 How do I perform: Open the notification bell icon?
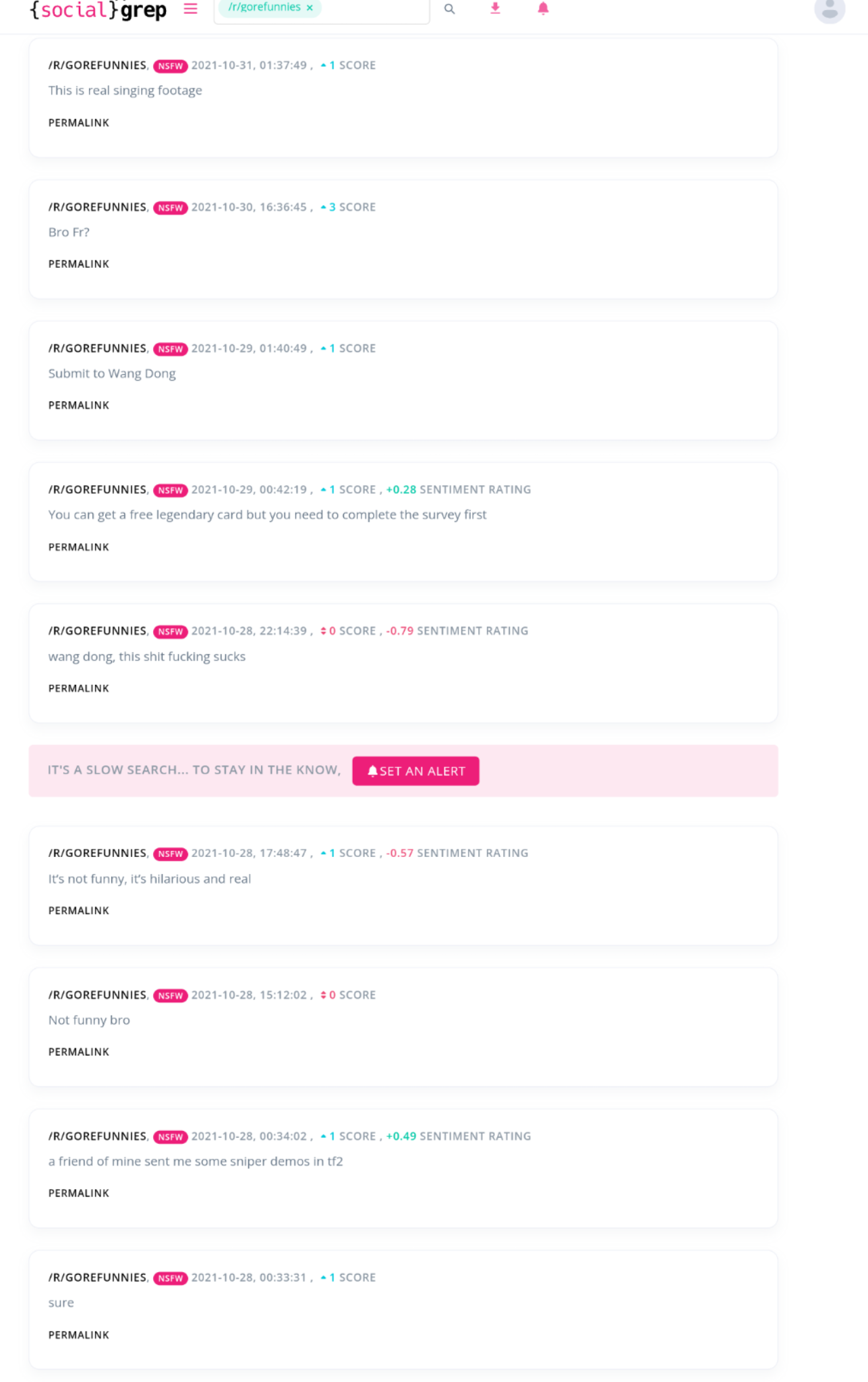tap(543, 8)
